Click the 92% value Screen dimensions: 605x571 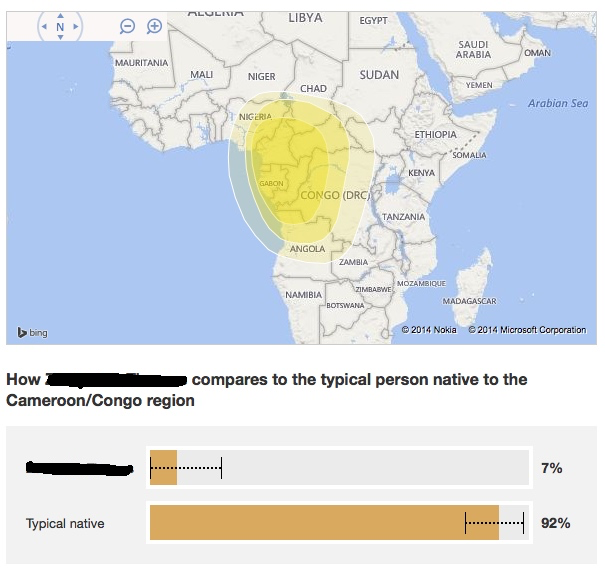(556, 523)
